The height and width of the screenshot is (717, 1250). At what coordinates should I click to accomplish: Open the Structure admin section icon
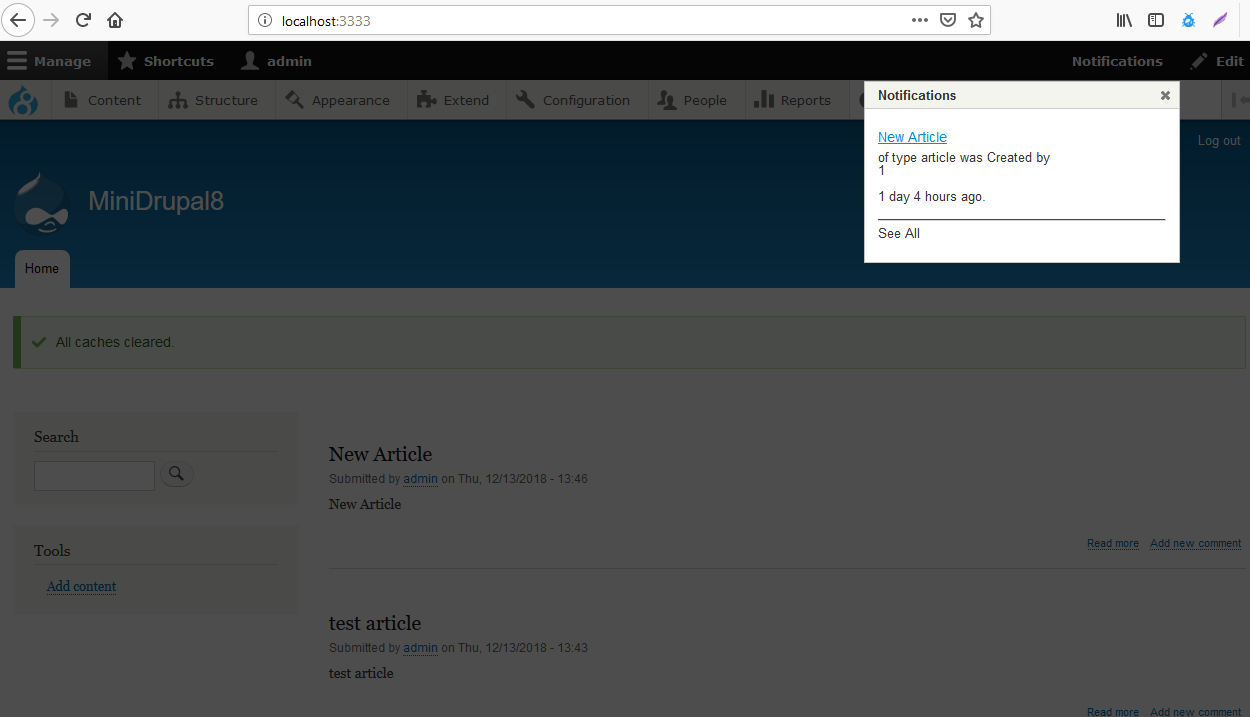pyautogui.click(x=176, y=100)
